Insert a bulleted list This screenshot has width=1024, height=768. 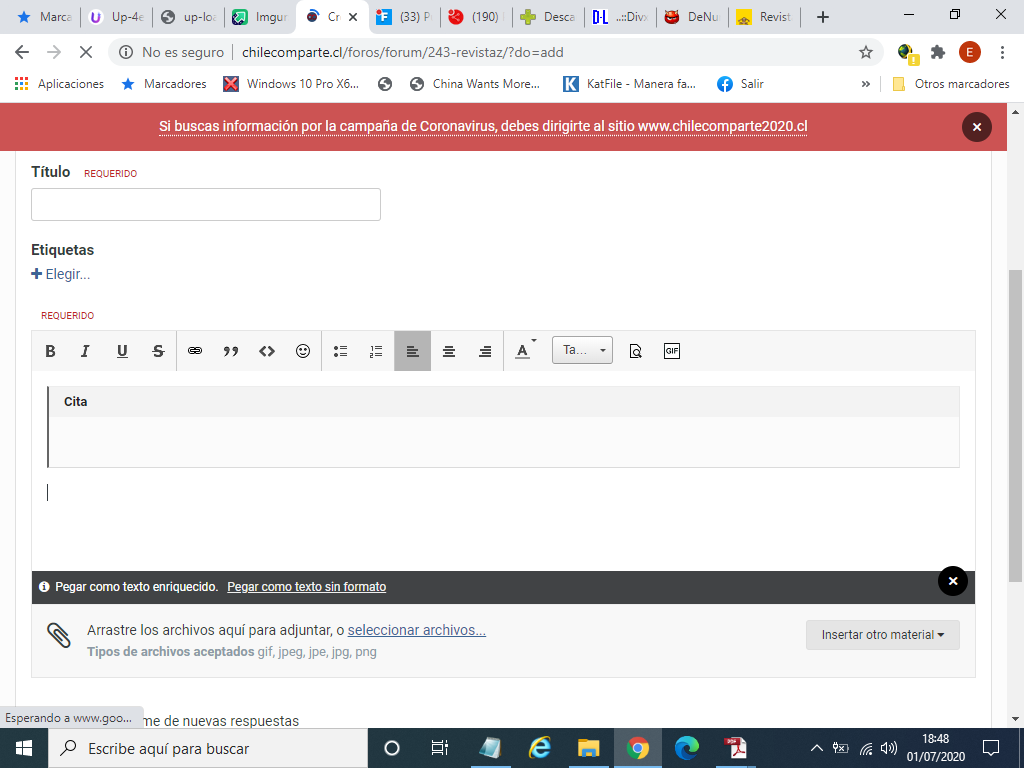coord(340,351)
